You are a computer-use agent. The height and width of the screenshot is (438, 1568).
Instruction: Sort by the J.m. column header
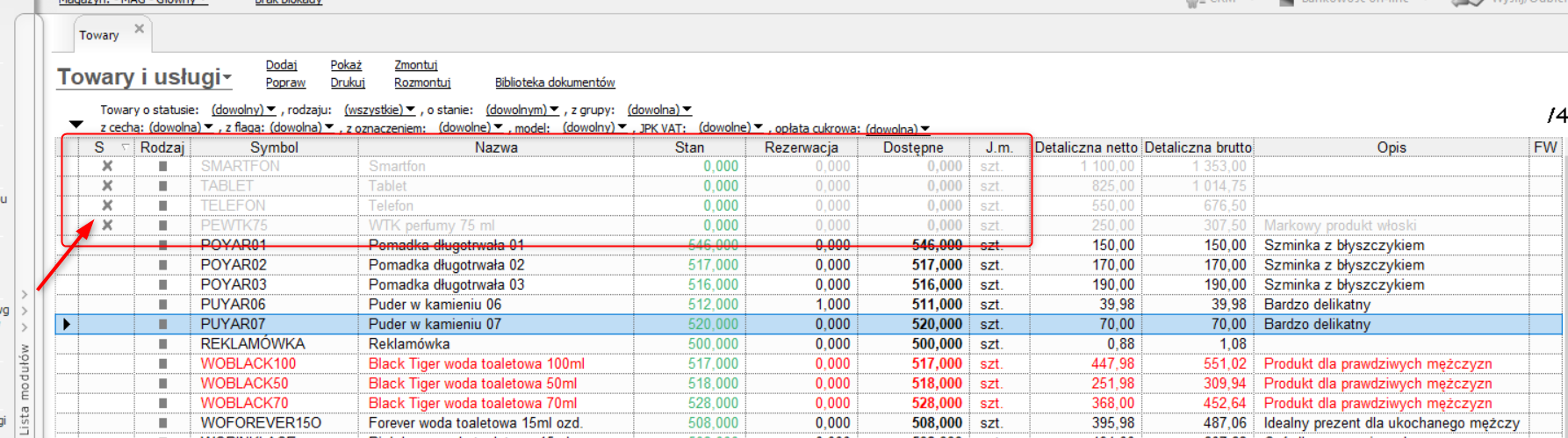tap(998, 147)
